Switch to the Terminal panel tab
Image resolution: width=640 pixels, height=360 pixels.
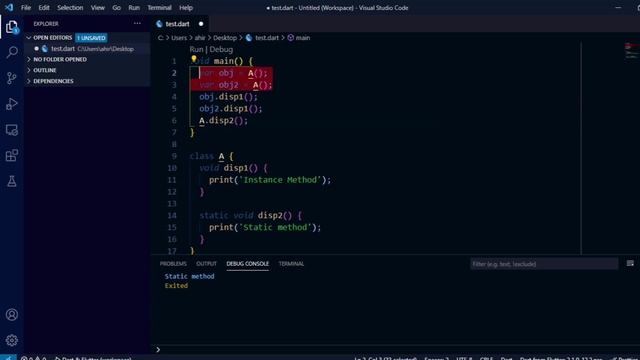[x=291, y=264]
